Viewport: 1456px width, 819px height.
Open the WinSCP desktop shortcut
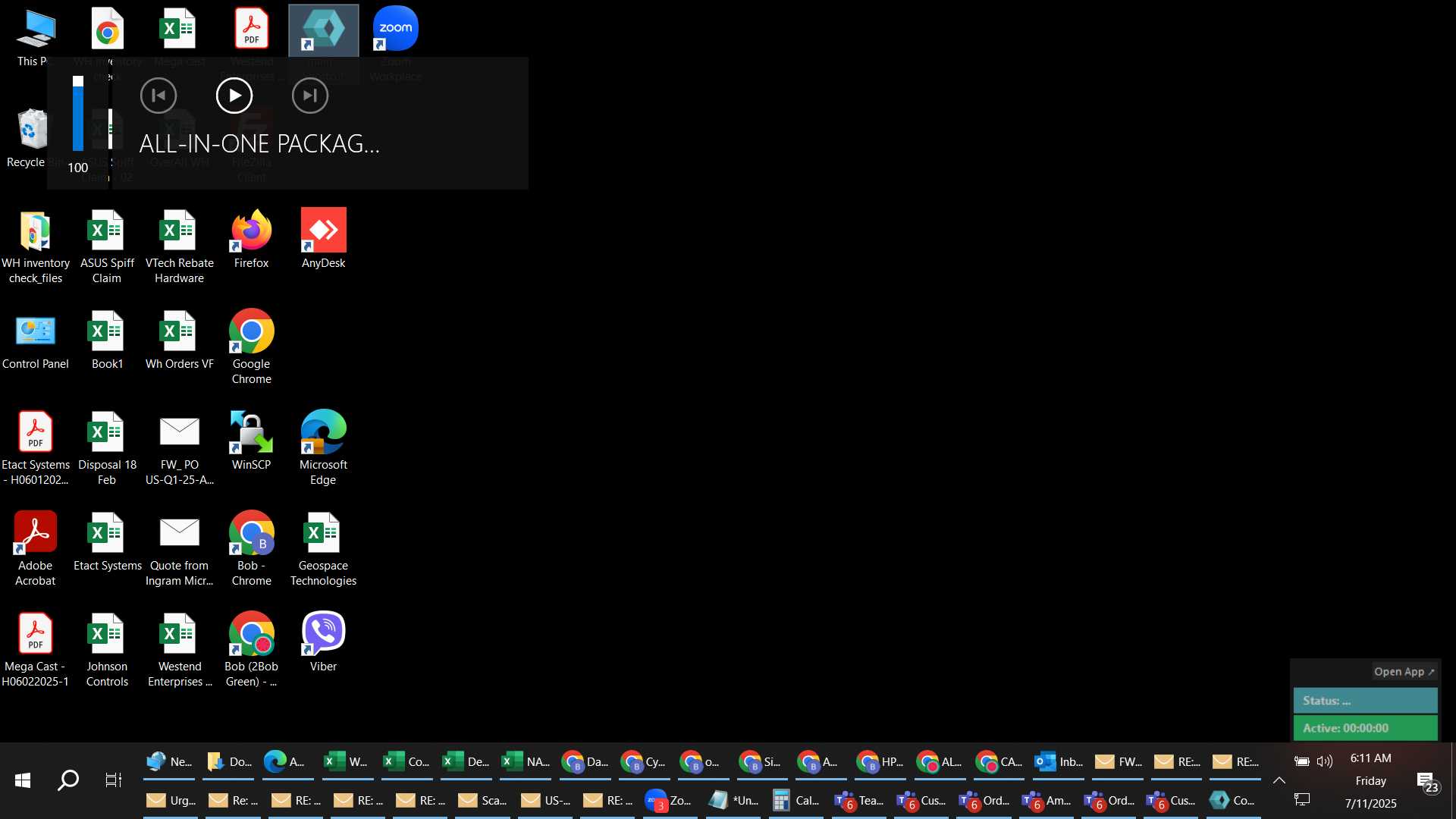[251, 441]
